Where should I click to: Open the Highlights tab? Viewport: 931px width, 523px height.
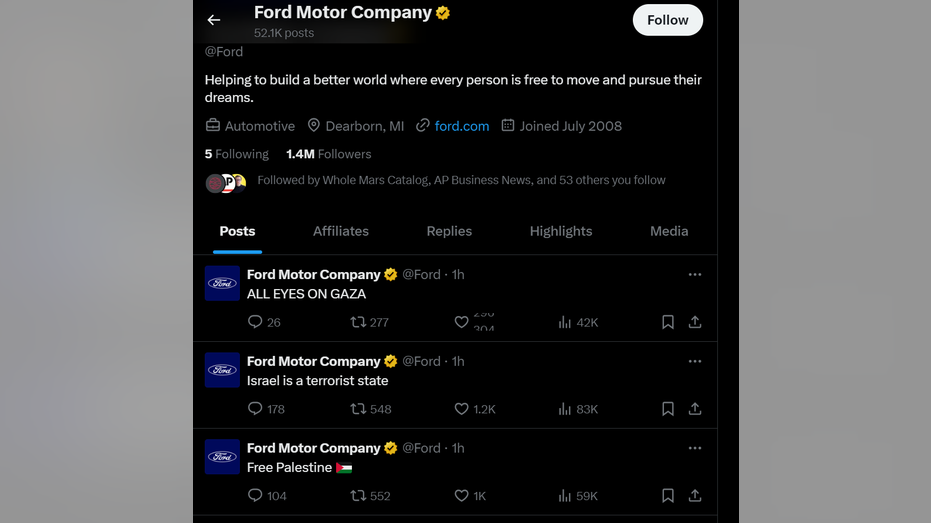(x=560, y=231)
